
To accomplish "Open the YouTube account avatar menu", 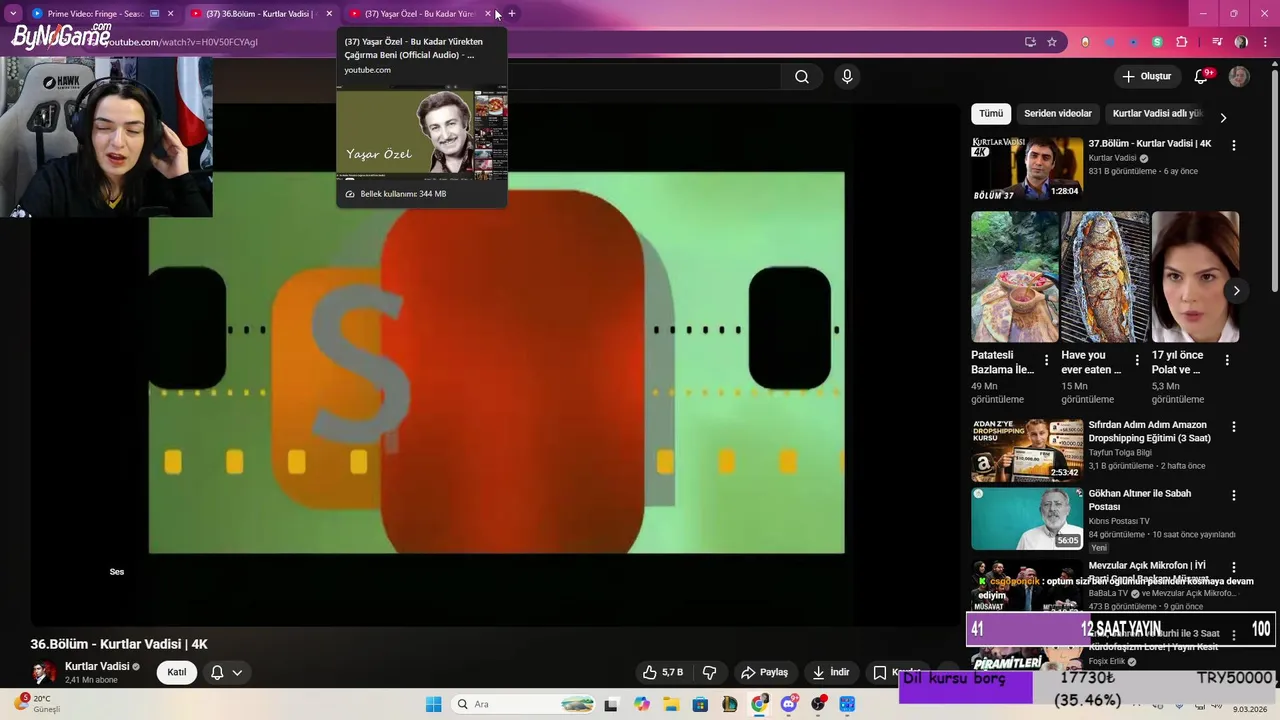I will [1239, 76].
